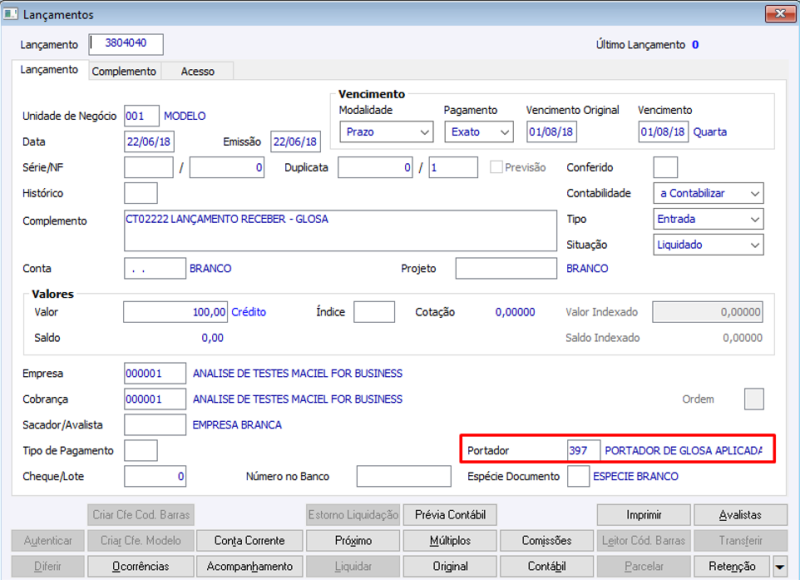
Task: Open the Modalidade dropdown showing Prazo
Action: pos(386,132)
